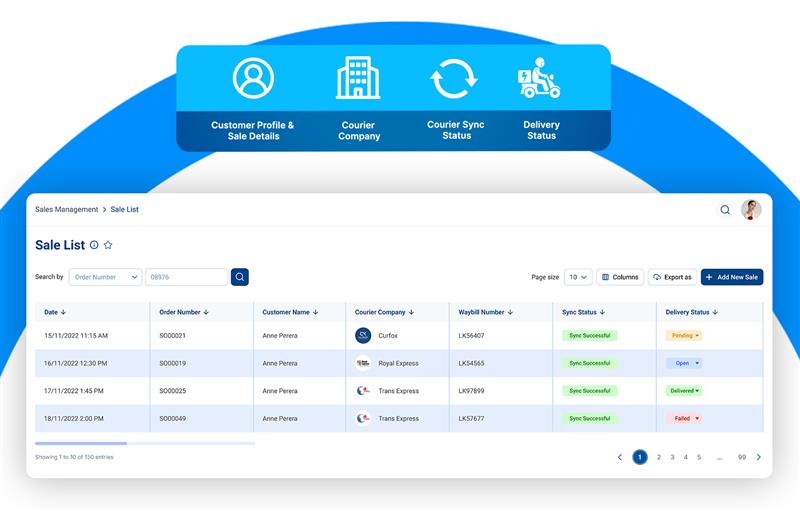Click the Delivery Status scooter icon
The image size is (800, 511).
(x=539, y=78)
